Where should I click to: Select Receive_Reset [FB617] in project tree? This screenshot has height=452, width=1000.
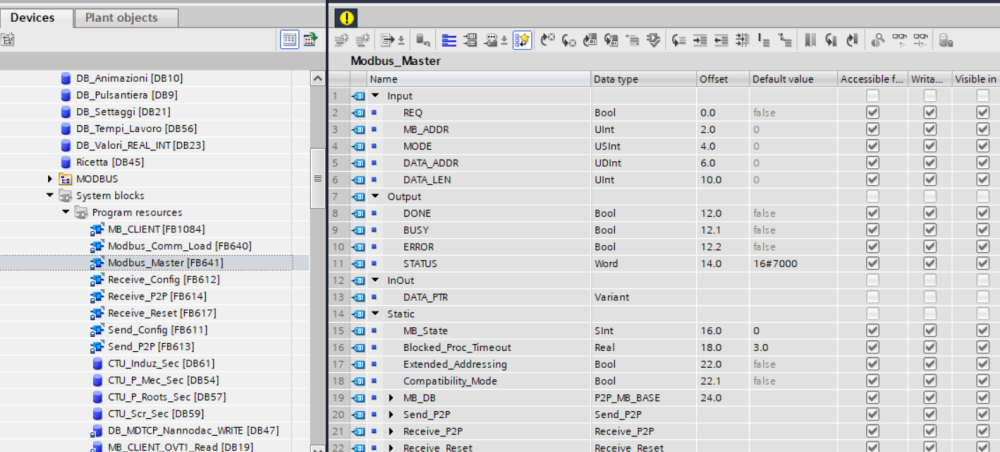162,313
